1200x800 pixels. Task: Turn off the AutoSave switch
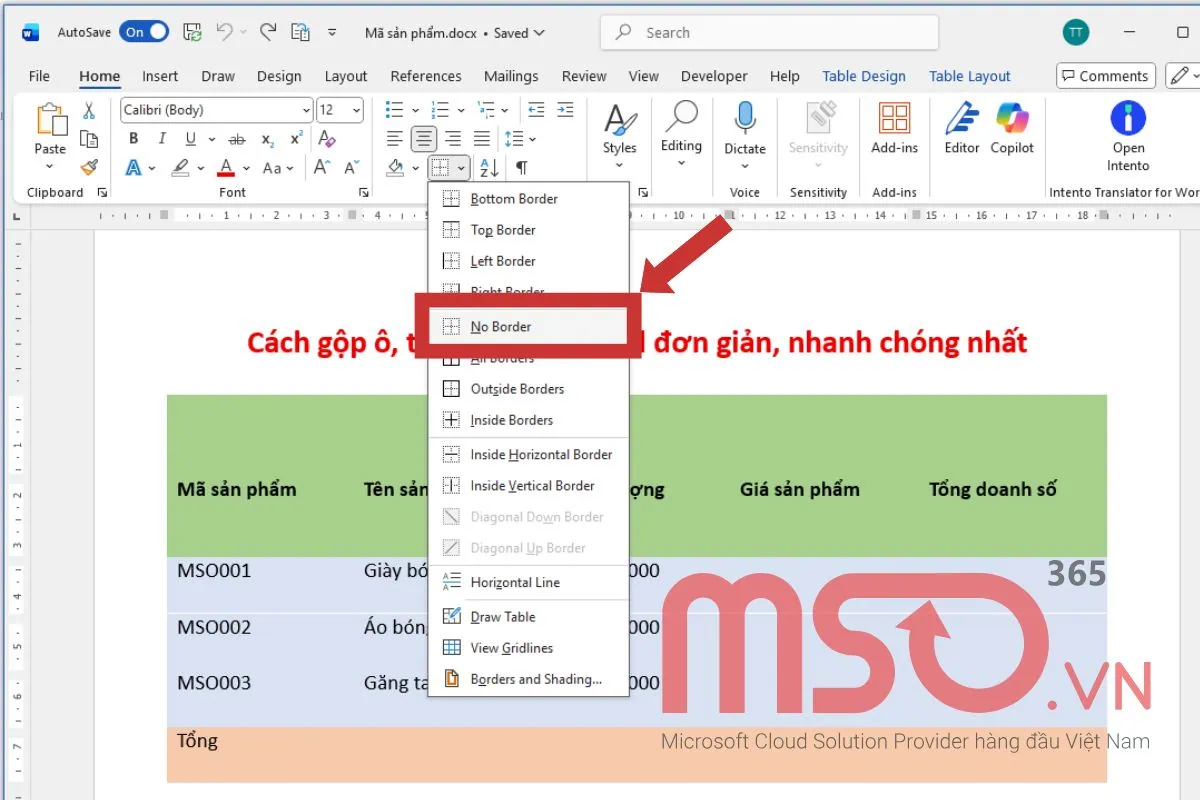[x=144, y=31]
